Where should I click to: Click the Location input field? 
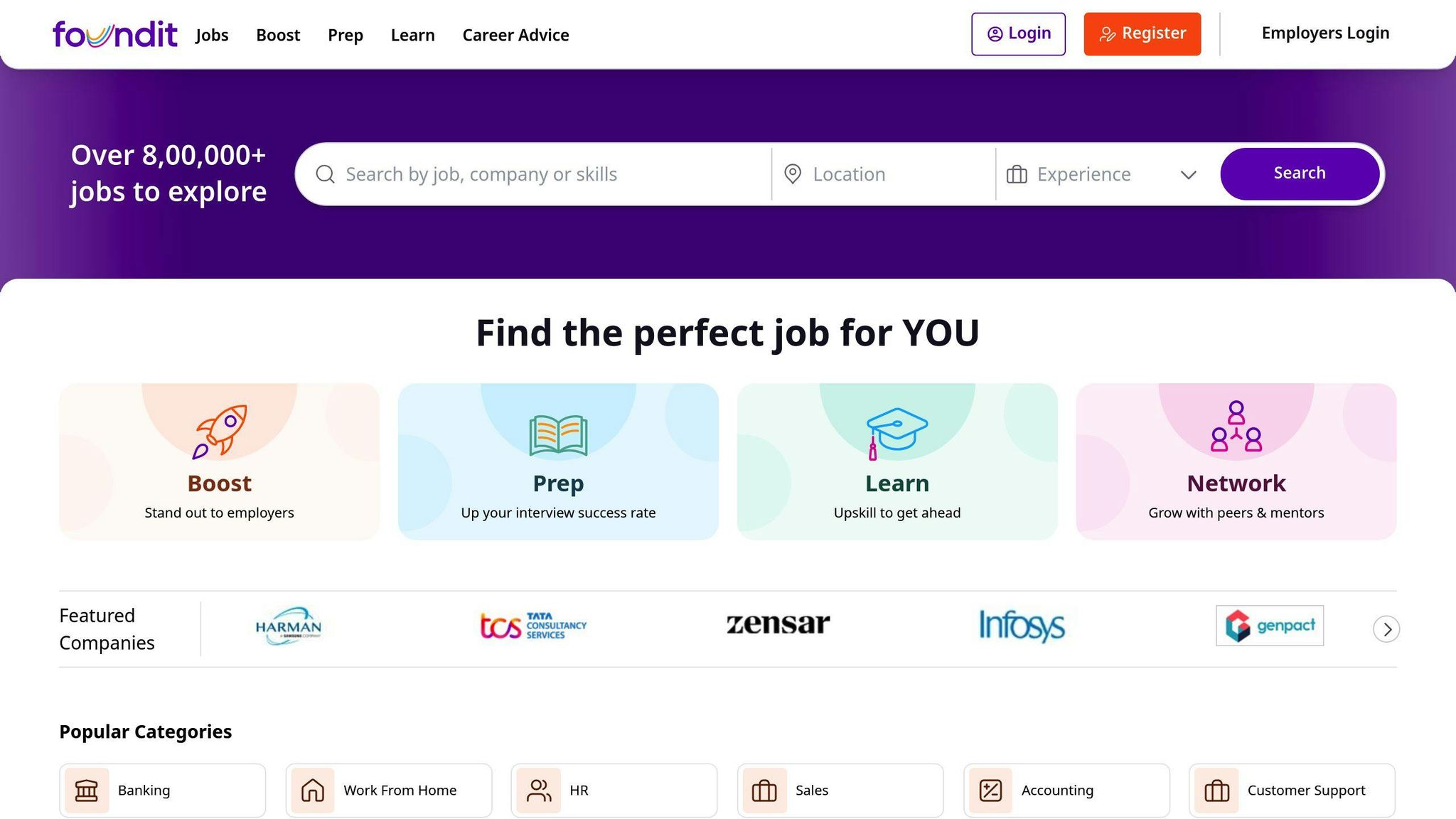(889, 174)
